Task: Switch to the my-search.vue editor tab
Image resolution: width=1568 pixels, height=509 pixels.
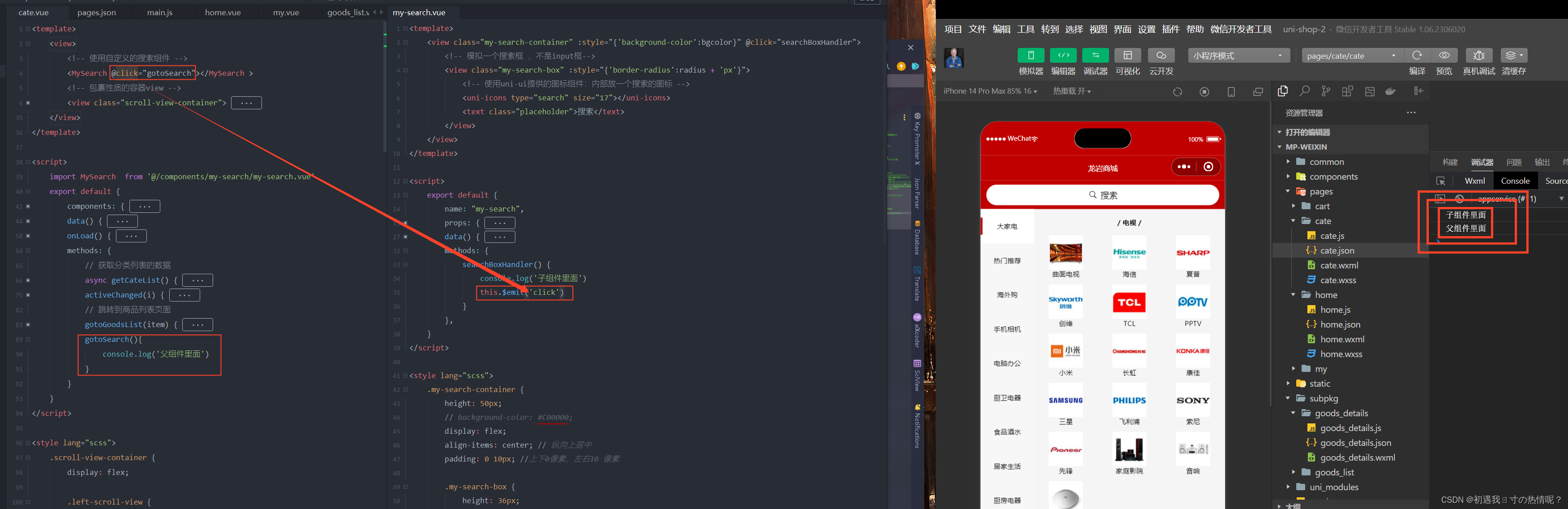Action: pyautogui.click(x=419, y=12)
